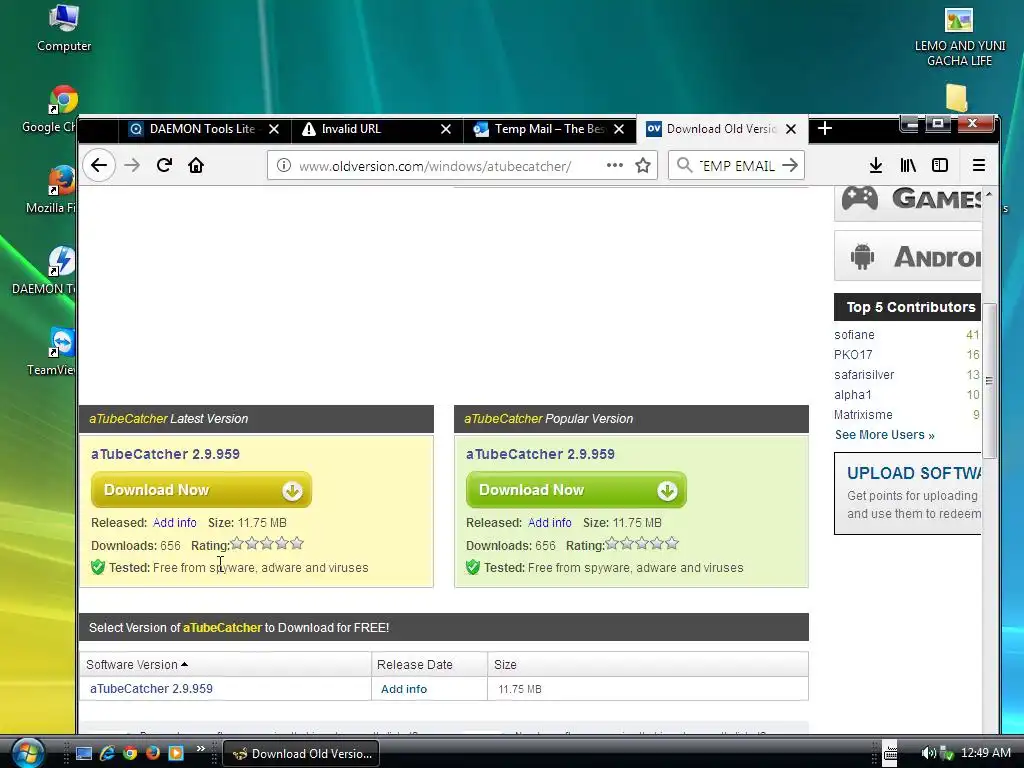Open the Computer desktop icon
The height and width of the screenshot is (768, 1024).
click(64, 27)
